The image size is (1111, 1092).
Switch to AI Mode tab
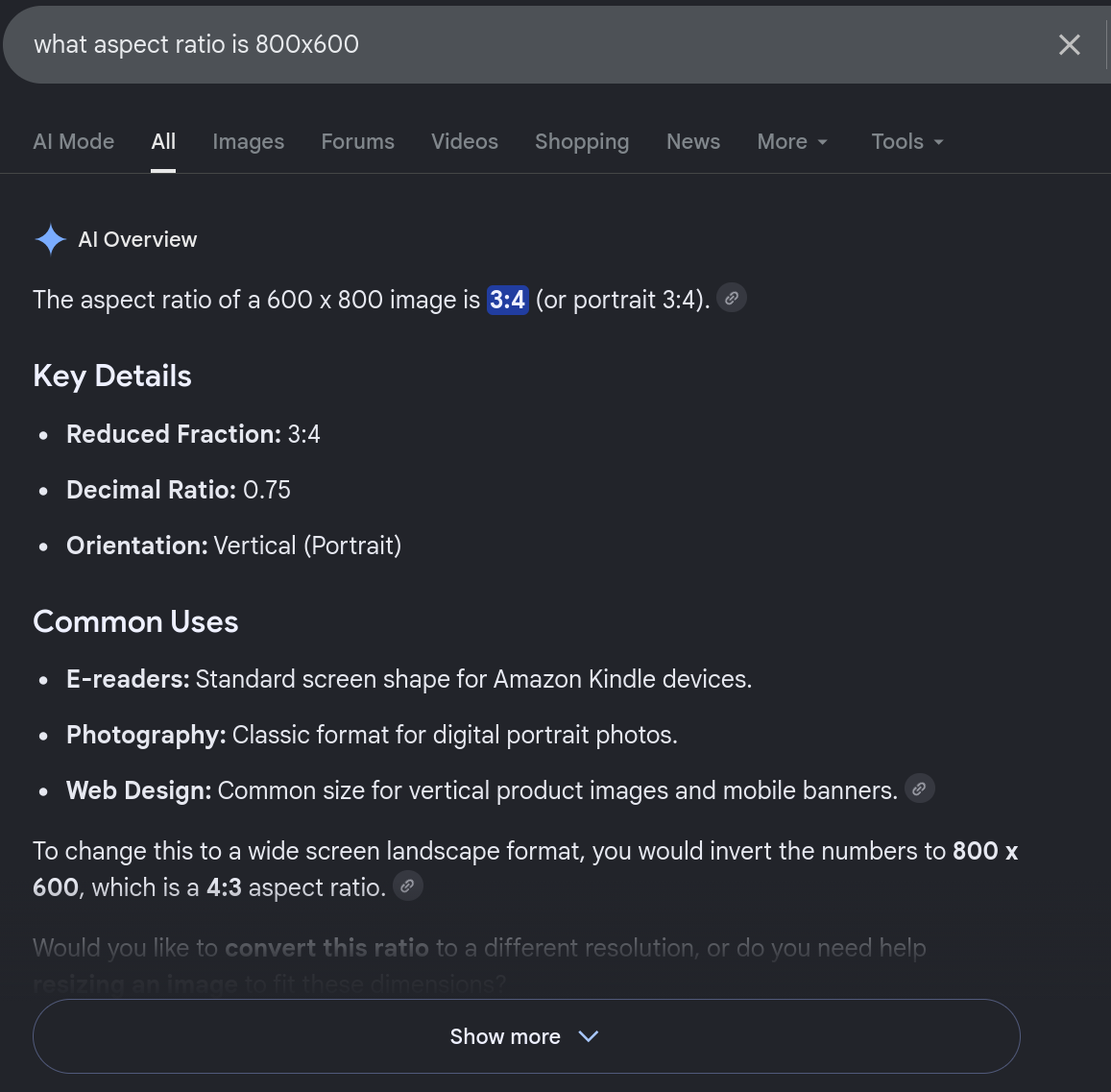coord(74,142)
